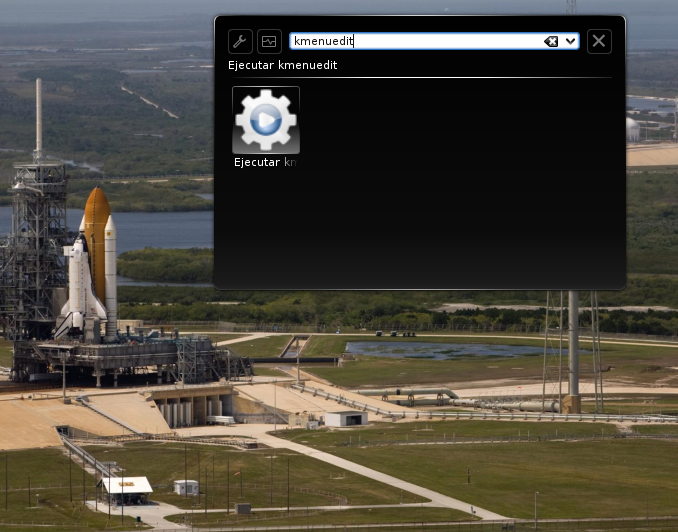The width and height of the screenshot is (678, 532).
Task: Open KRunner settings wrench icon
Action: [240, 42]
